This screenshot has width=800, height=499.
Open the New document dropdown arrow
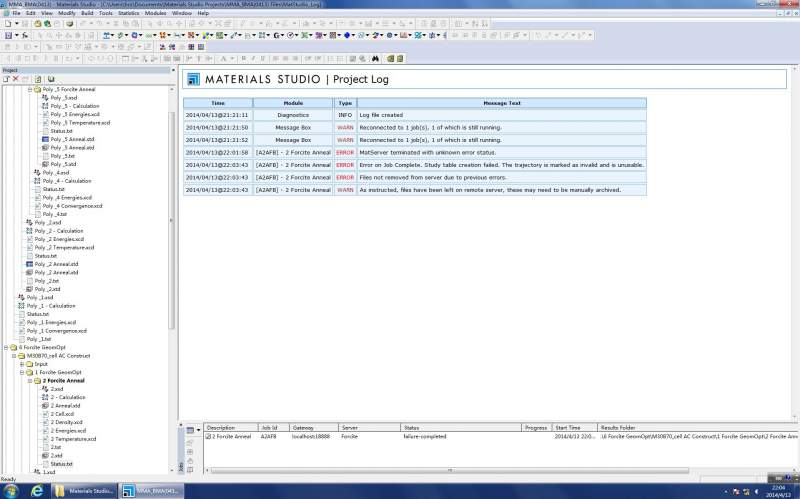(x=16, y=23)
